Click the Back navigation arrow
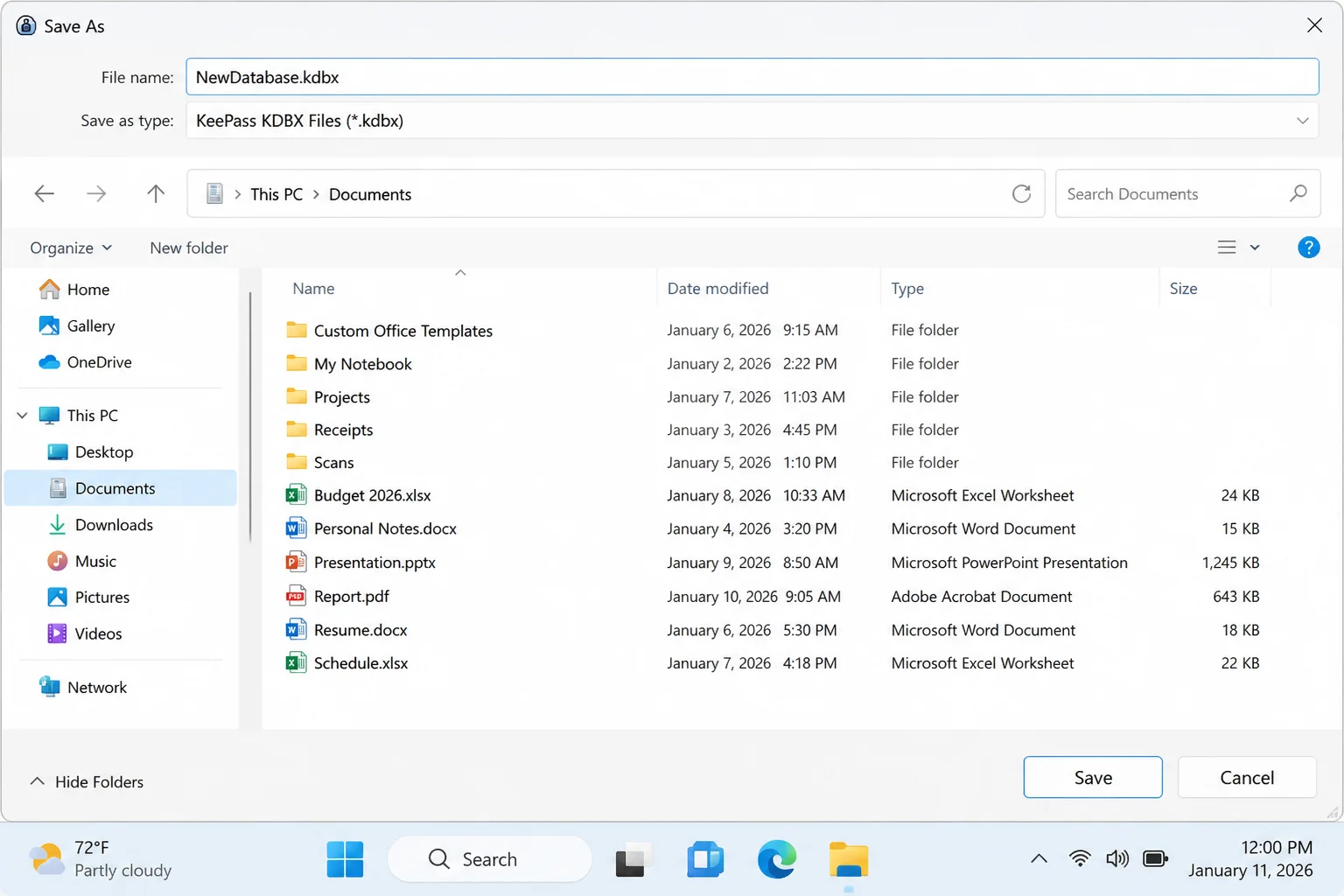 tap(44, 193)
